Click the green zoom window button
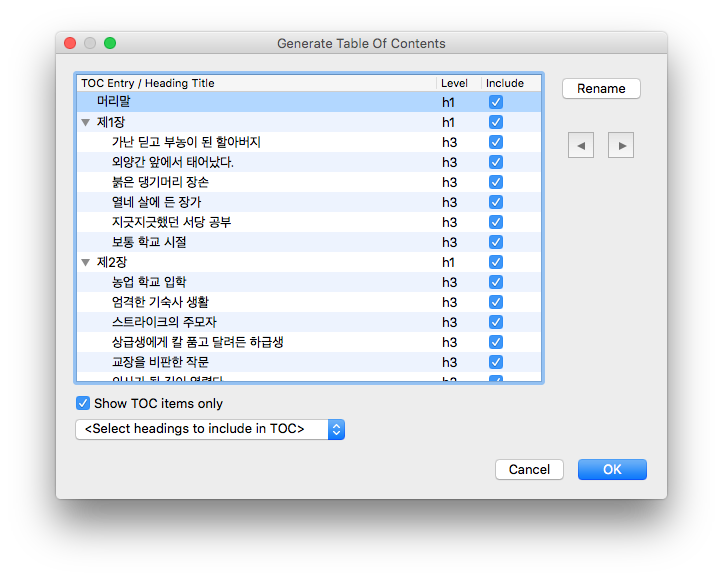This screenshot has height=579, width=723. coord(110,43)
